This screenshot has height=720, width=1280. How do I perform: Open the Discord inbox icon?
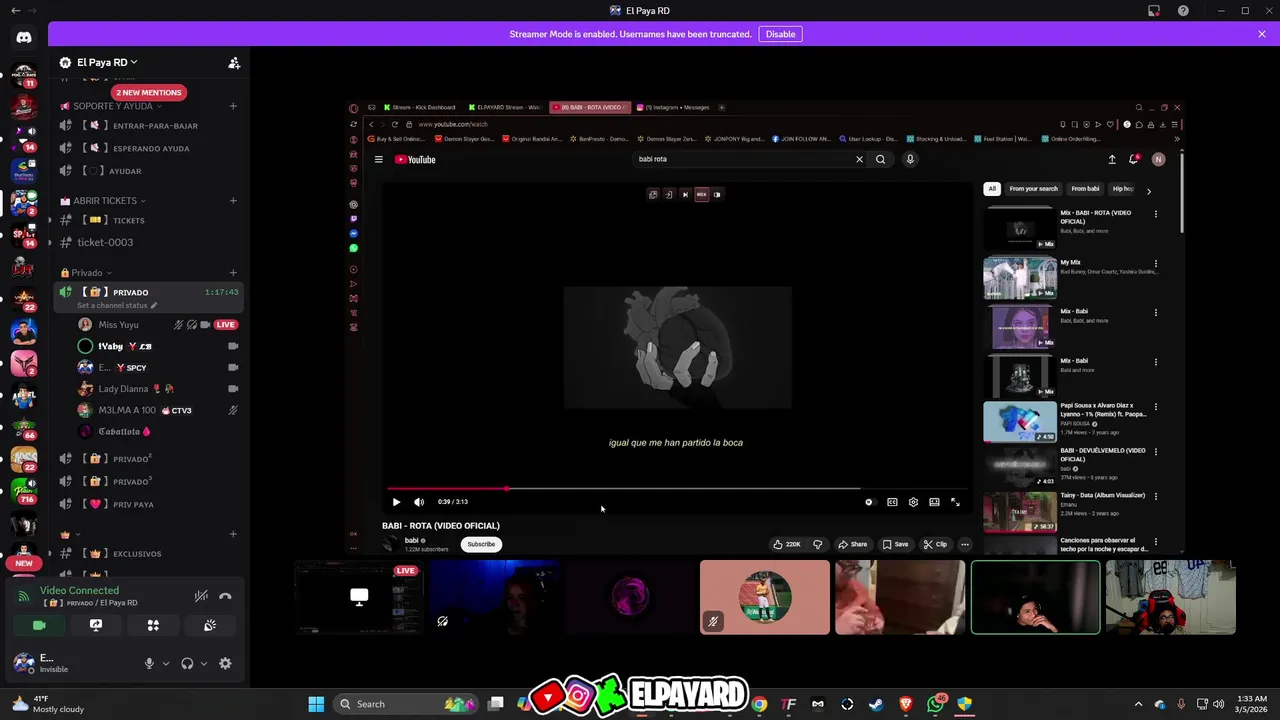click(x=1154, y=11)
